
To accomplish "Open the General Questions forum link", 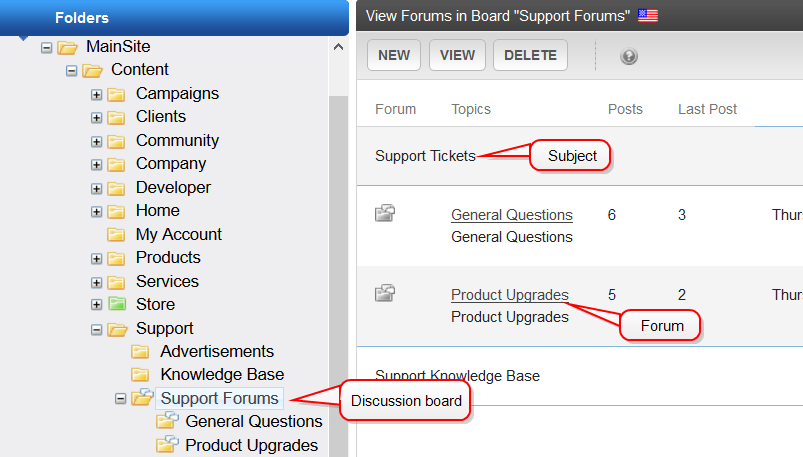I will tap(512, 215).
